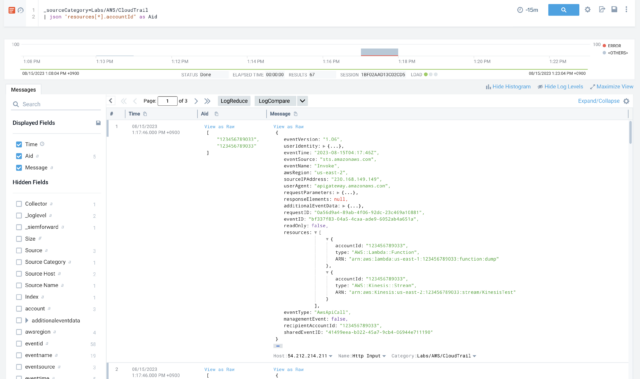Check the awsregion hidden field

(19, 332)
